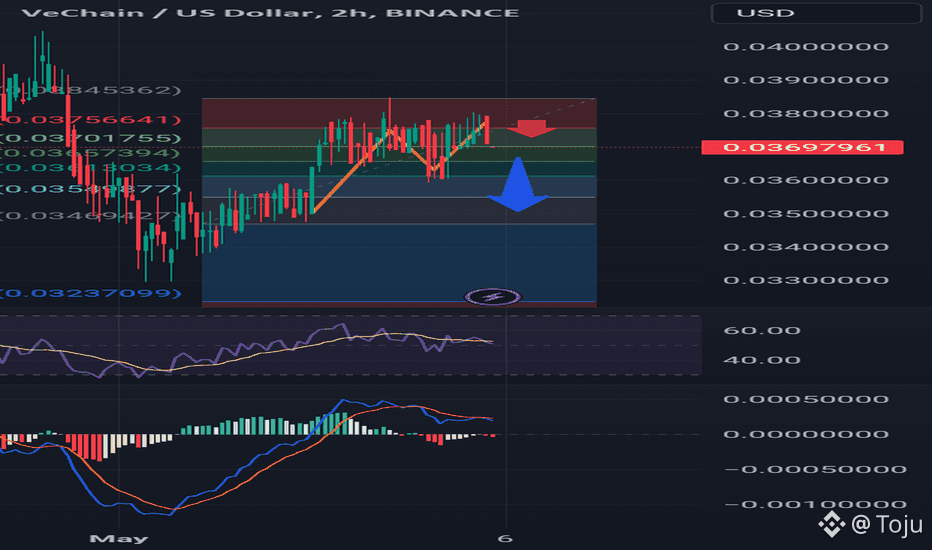Click the MACD 0.00000000 scale label
Image resolution: width=932 pixels, height=550 pixels.
coord(806,434)
